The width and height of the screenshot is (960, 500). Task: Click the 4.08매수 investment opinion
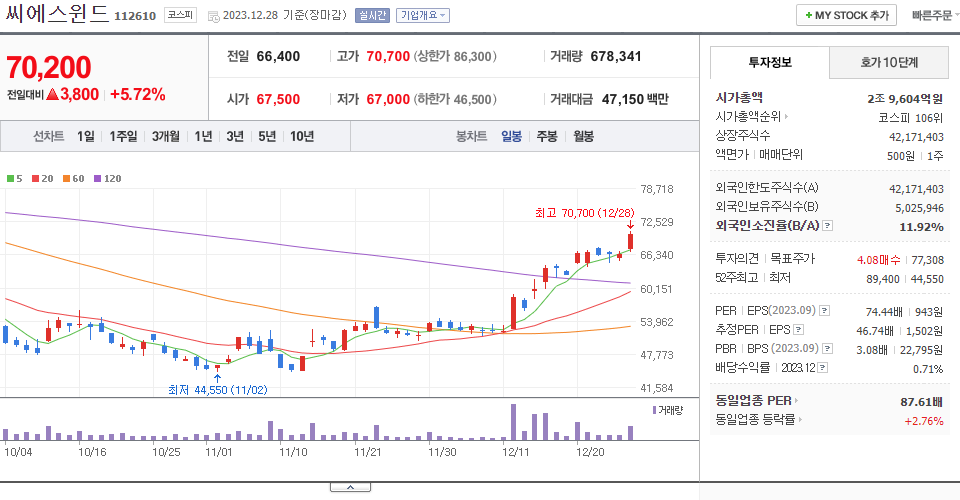tap(879, 260)
